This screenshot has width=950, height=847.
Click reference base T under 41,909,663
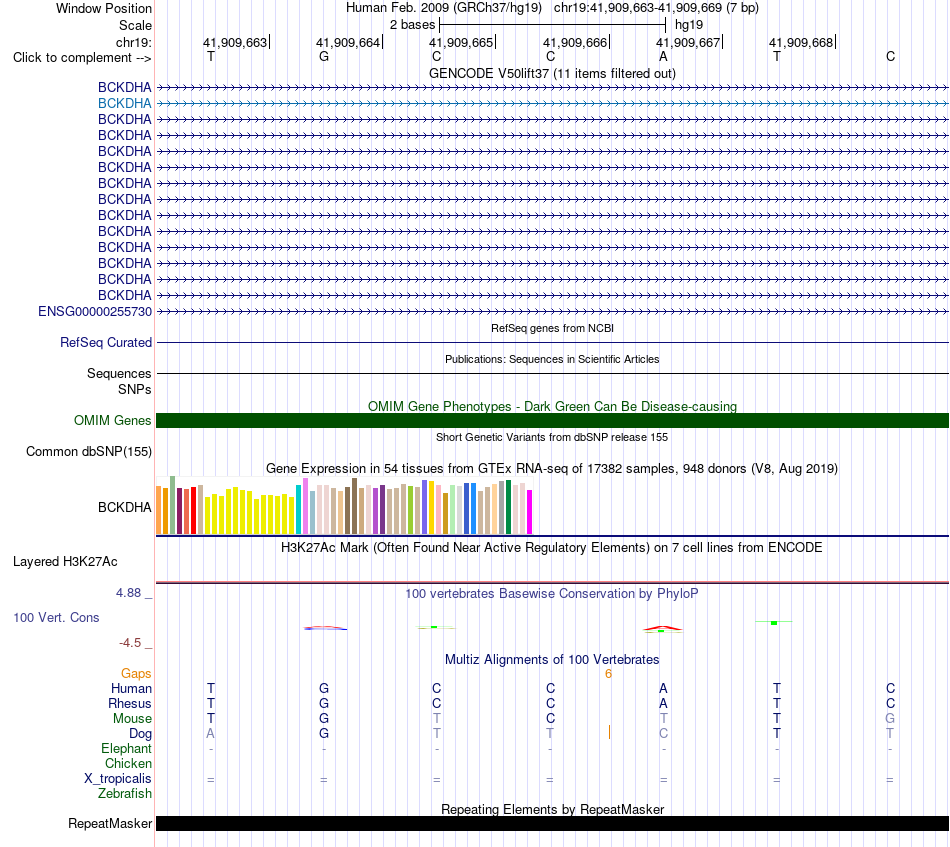tap(211, 57)
